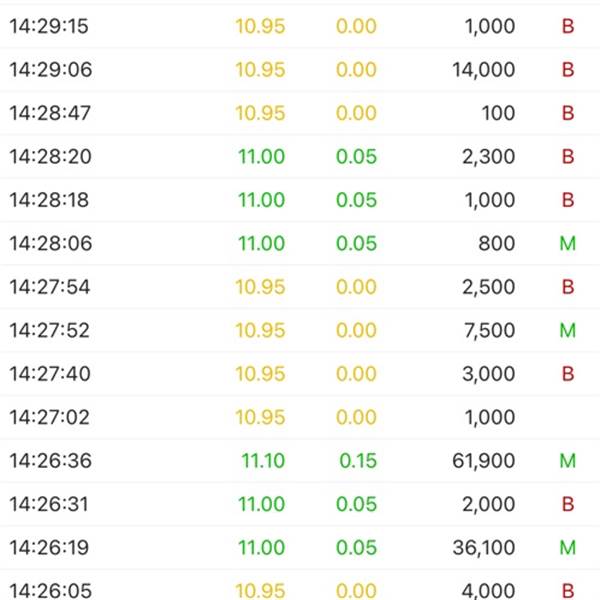Tap the M marker on 14:26:19 trade
Screen dimensions: 600x600
[x=567, y=548]
